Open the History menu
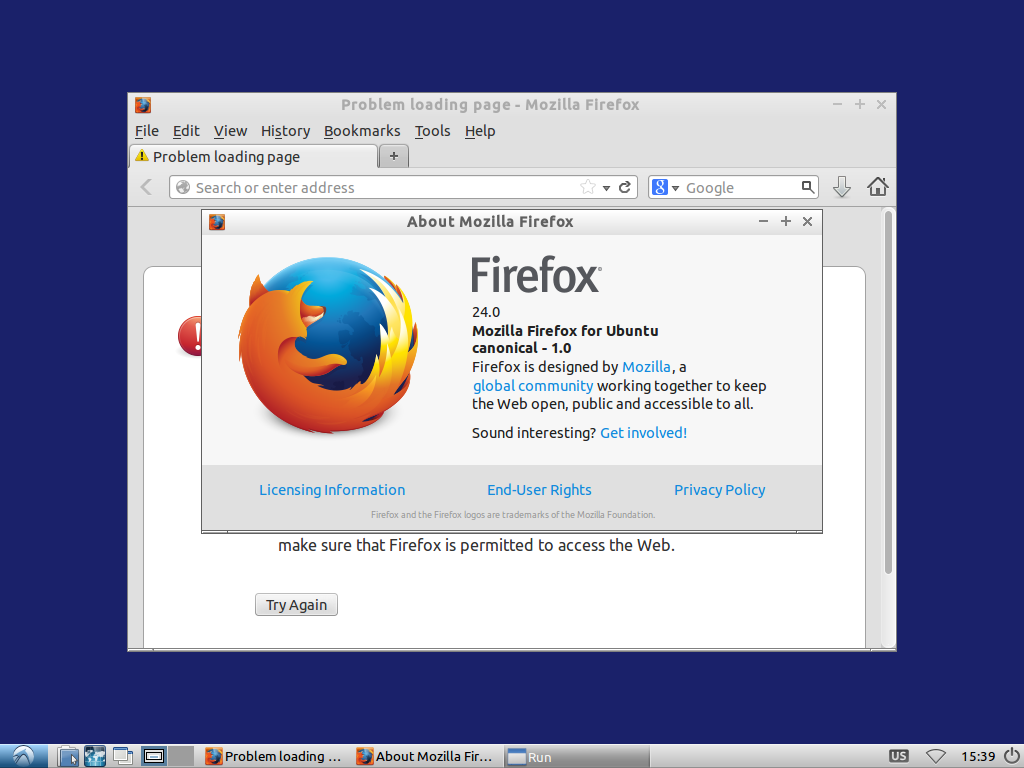 pos(285,131)
